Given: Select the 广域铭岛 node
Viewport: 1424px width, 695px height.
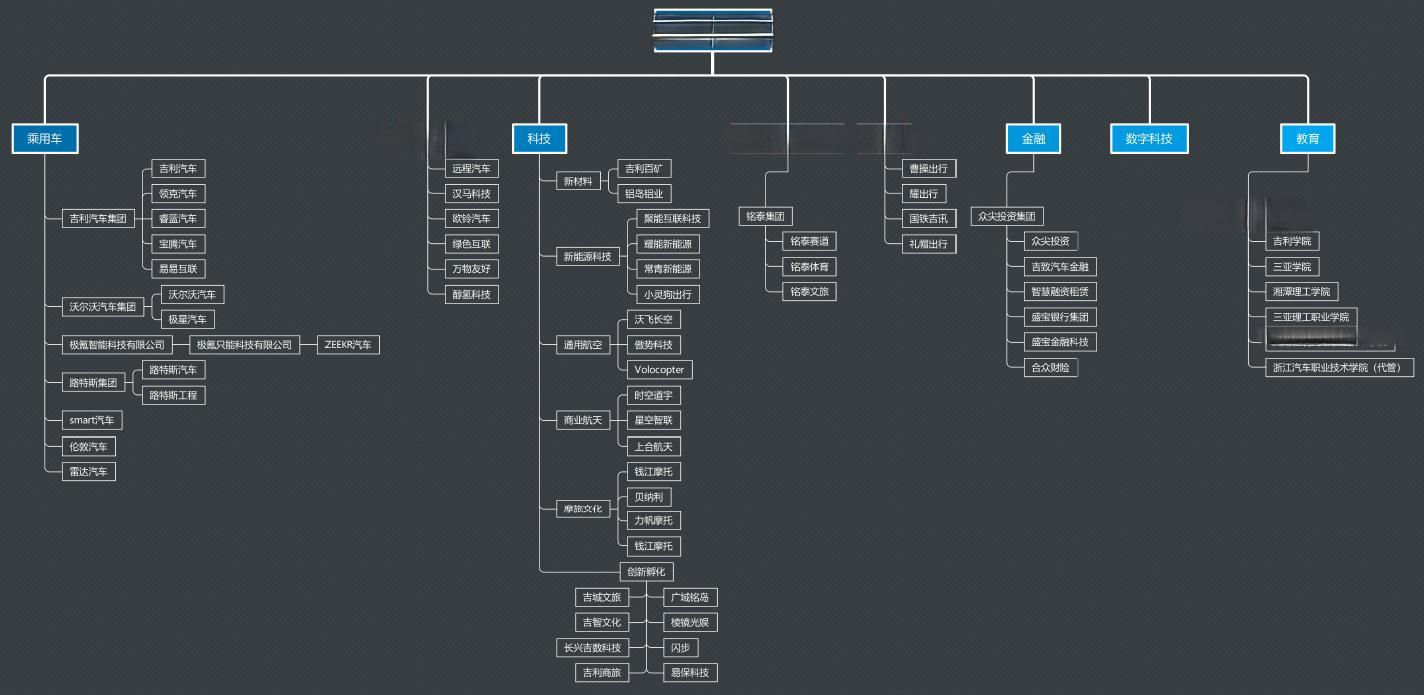Looking at the screenshot, I should [x=690, y=597].
